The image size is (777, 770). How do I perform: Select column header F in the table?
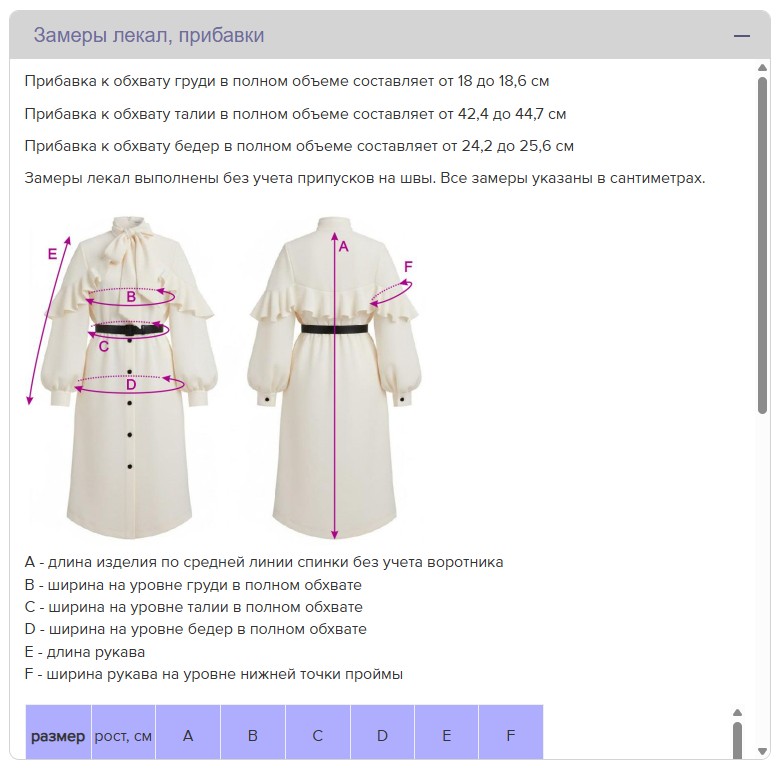click(x=511, y=736)
